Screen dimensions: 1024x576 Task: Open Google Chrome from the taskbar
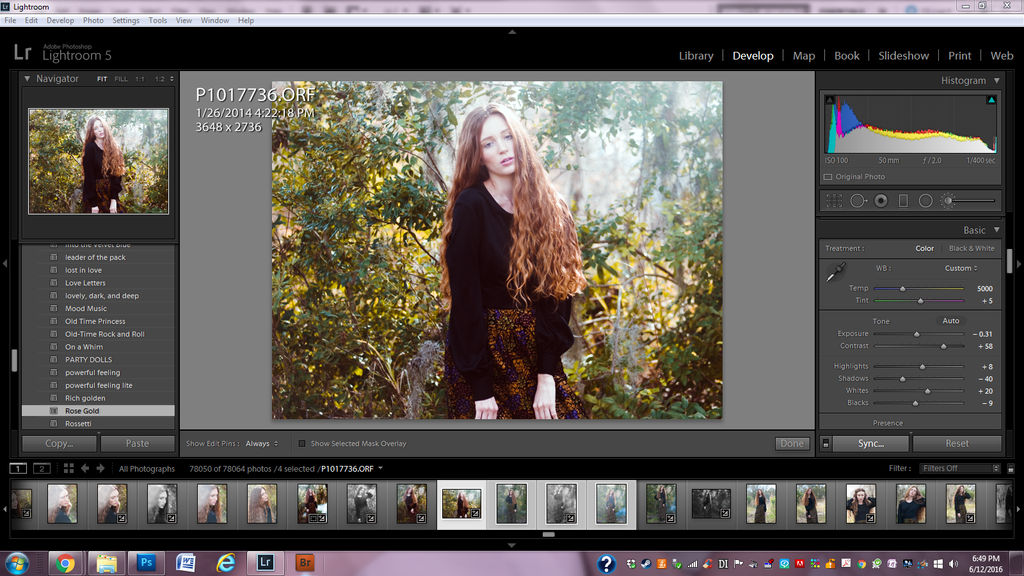pos(65,563)
